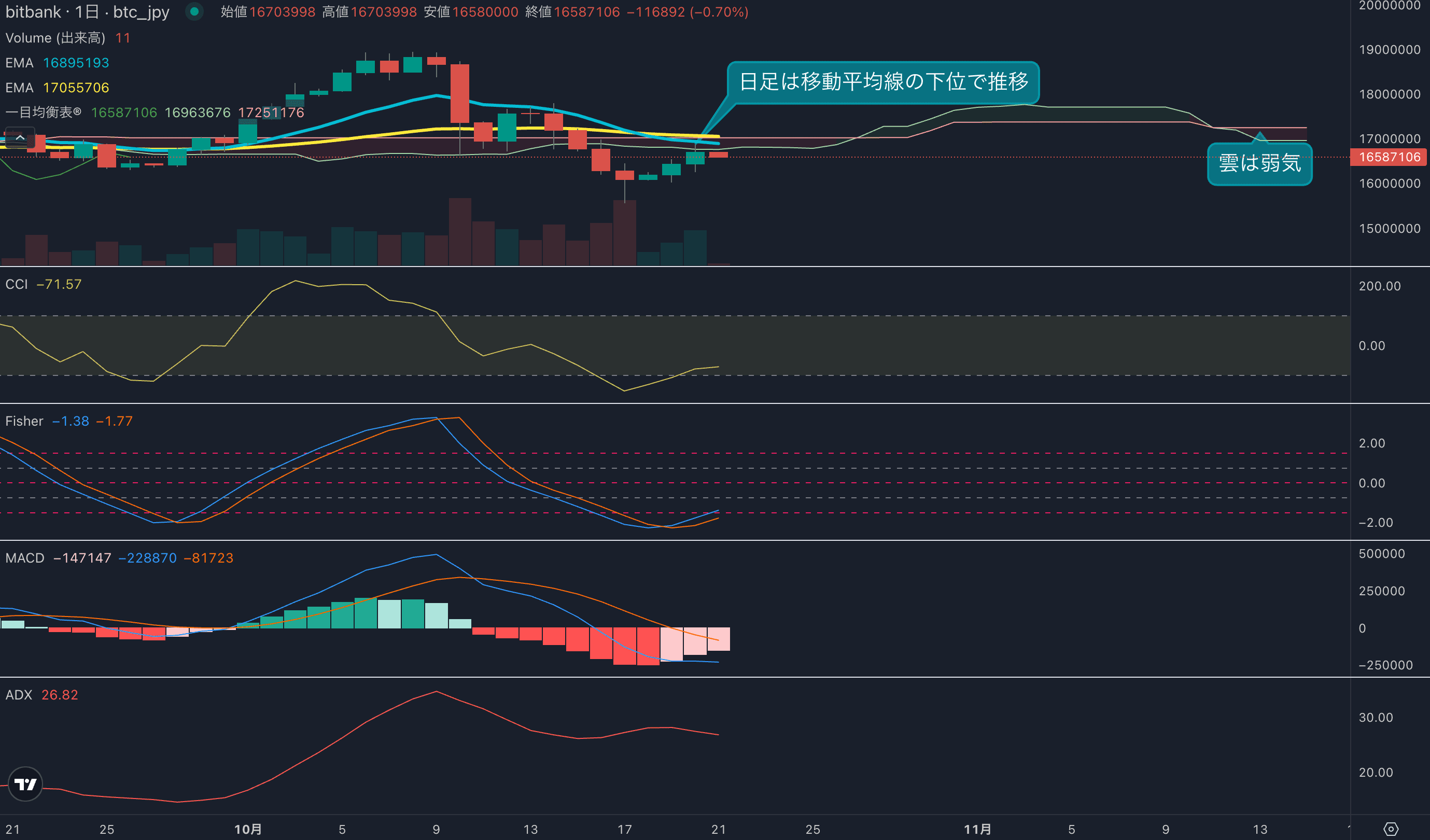This screenshot has height=840, width=1430.
Task: Select the Fisher indicator label
Action: coord(24,421)
